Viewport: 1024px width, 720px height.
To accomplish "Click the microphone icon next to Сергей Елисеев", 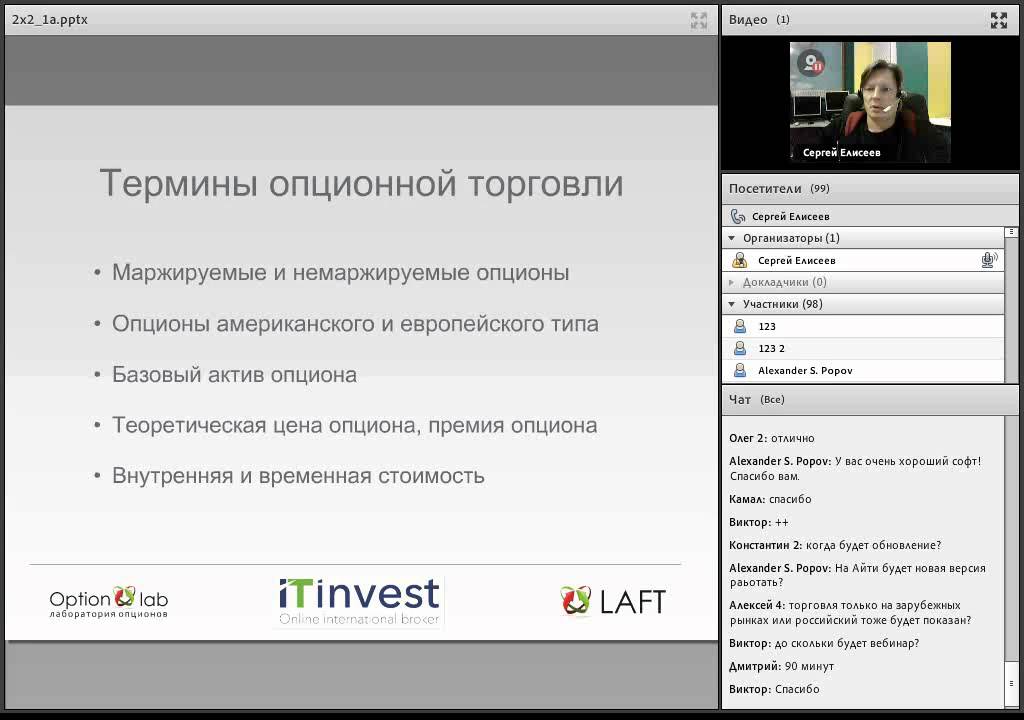I will click(989, 260).
